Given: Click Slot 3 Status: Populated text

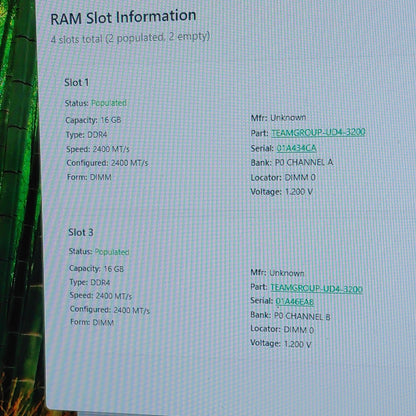Looking at the screenshot, I should 99,251.
